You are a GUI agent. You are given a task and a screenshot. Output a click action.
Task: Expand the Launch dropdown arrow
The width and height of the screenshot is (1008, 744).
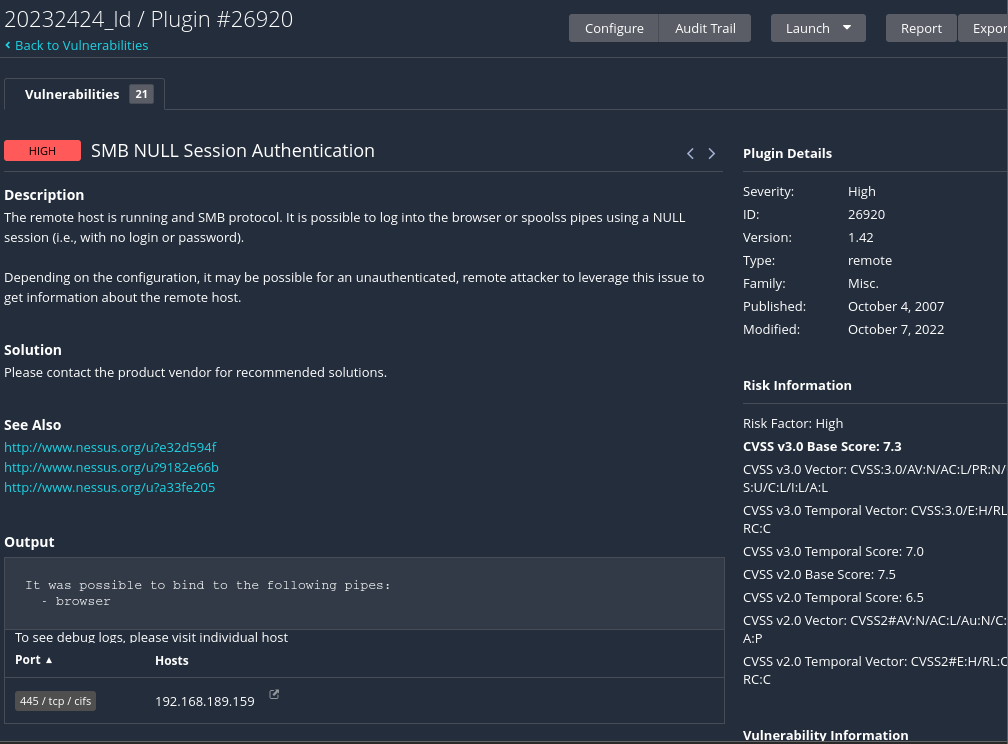point(847,28)
